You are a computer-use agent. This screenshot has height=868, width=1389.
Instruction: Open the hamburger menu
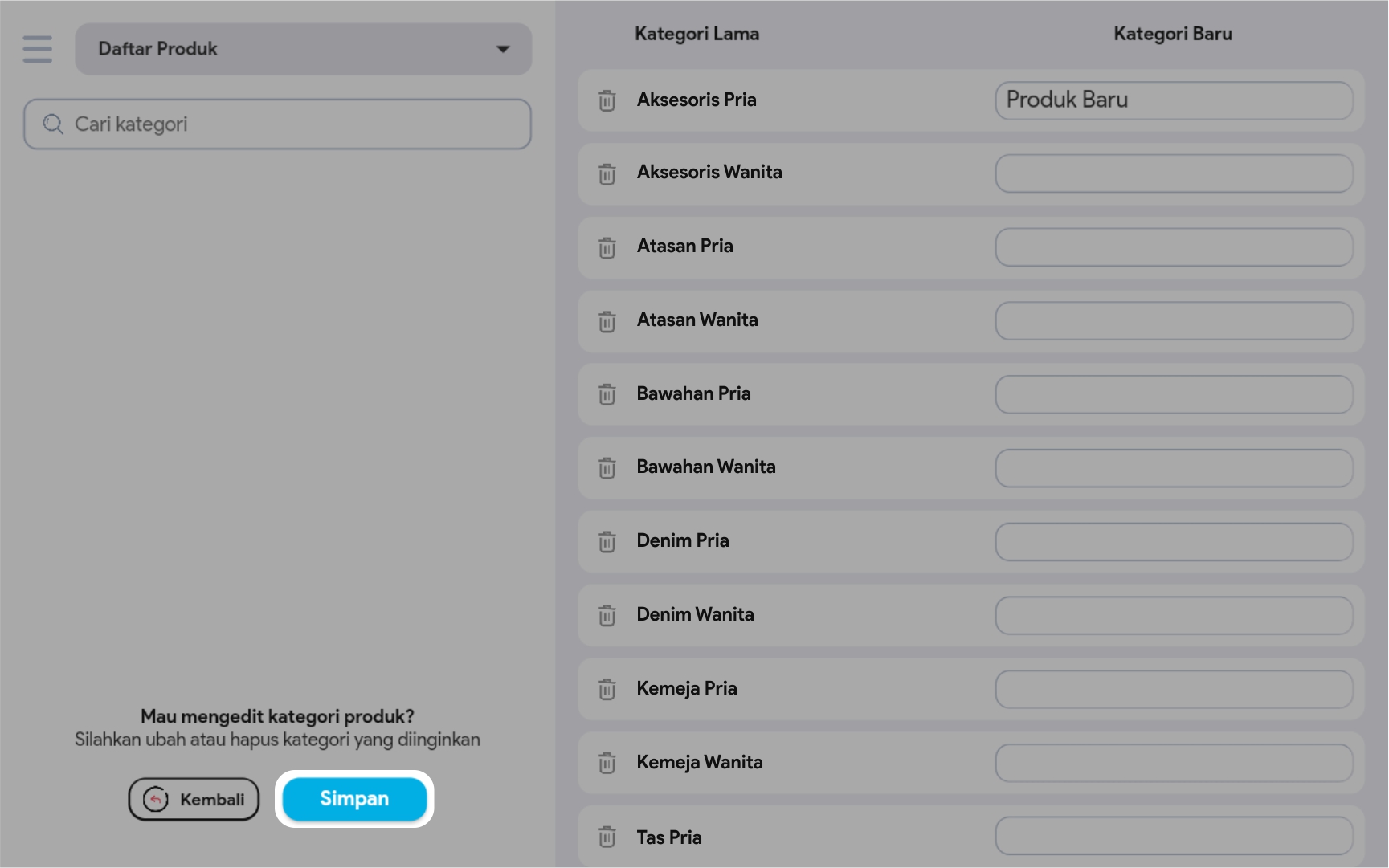click(x=37, y=49)
